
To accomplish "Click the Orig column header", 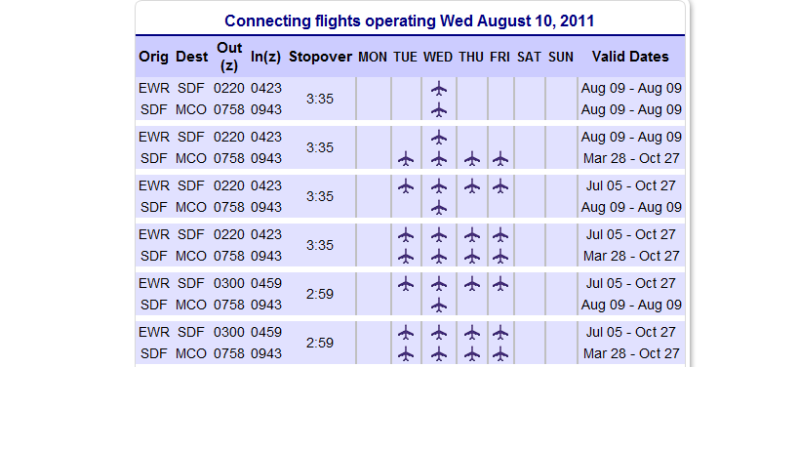I will pos(153,57).
